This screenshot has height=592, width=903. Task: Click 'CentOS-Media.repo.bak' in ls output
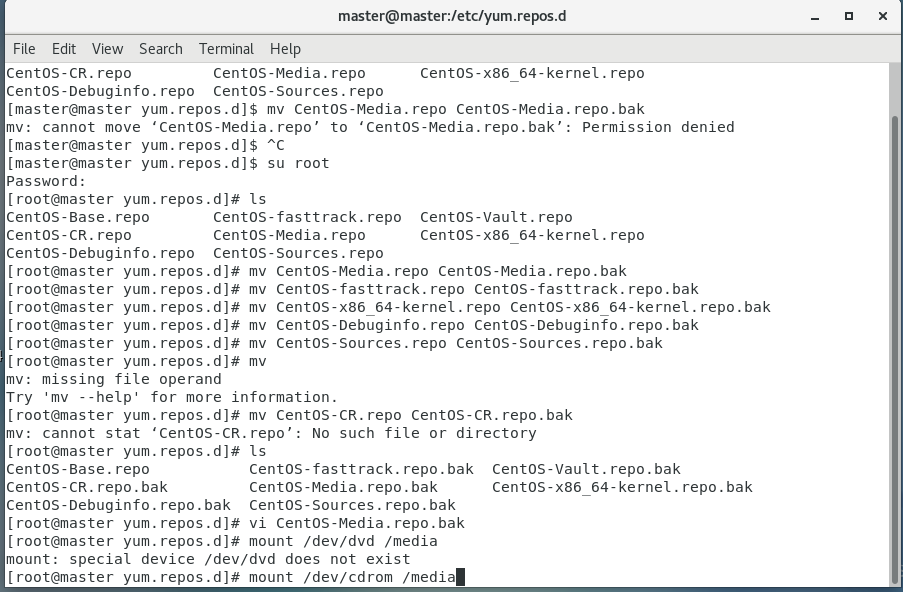tap(343, 487)
